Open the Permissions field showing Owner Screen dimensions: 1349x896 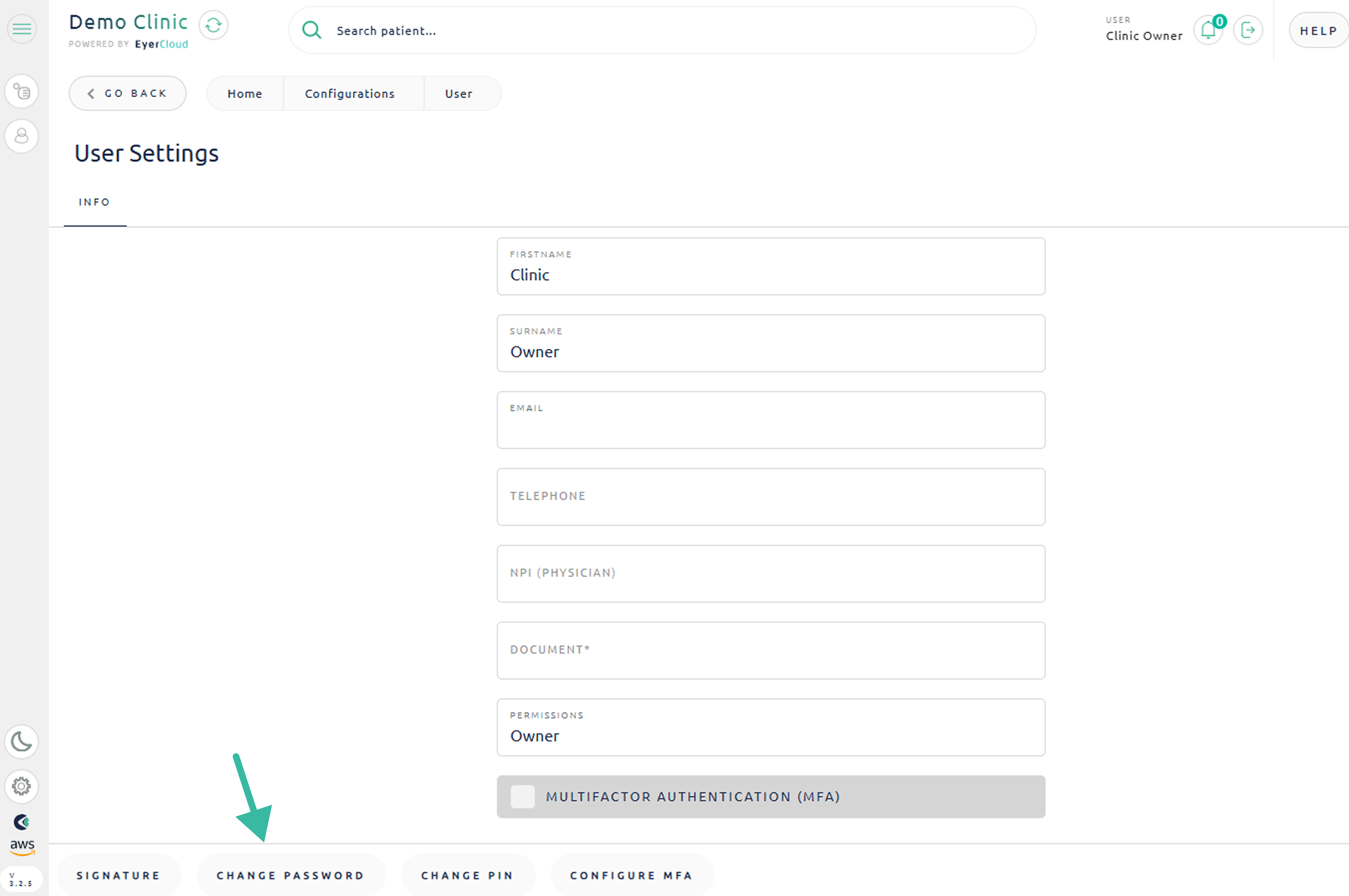pos(770,727)
